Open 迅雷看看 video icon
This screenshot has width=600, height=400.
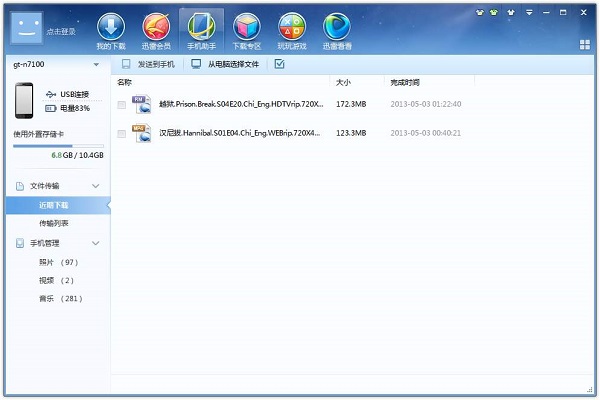pyautogui.click(x=337, y=31)
